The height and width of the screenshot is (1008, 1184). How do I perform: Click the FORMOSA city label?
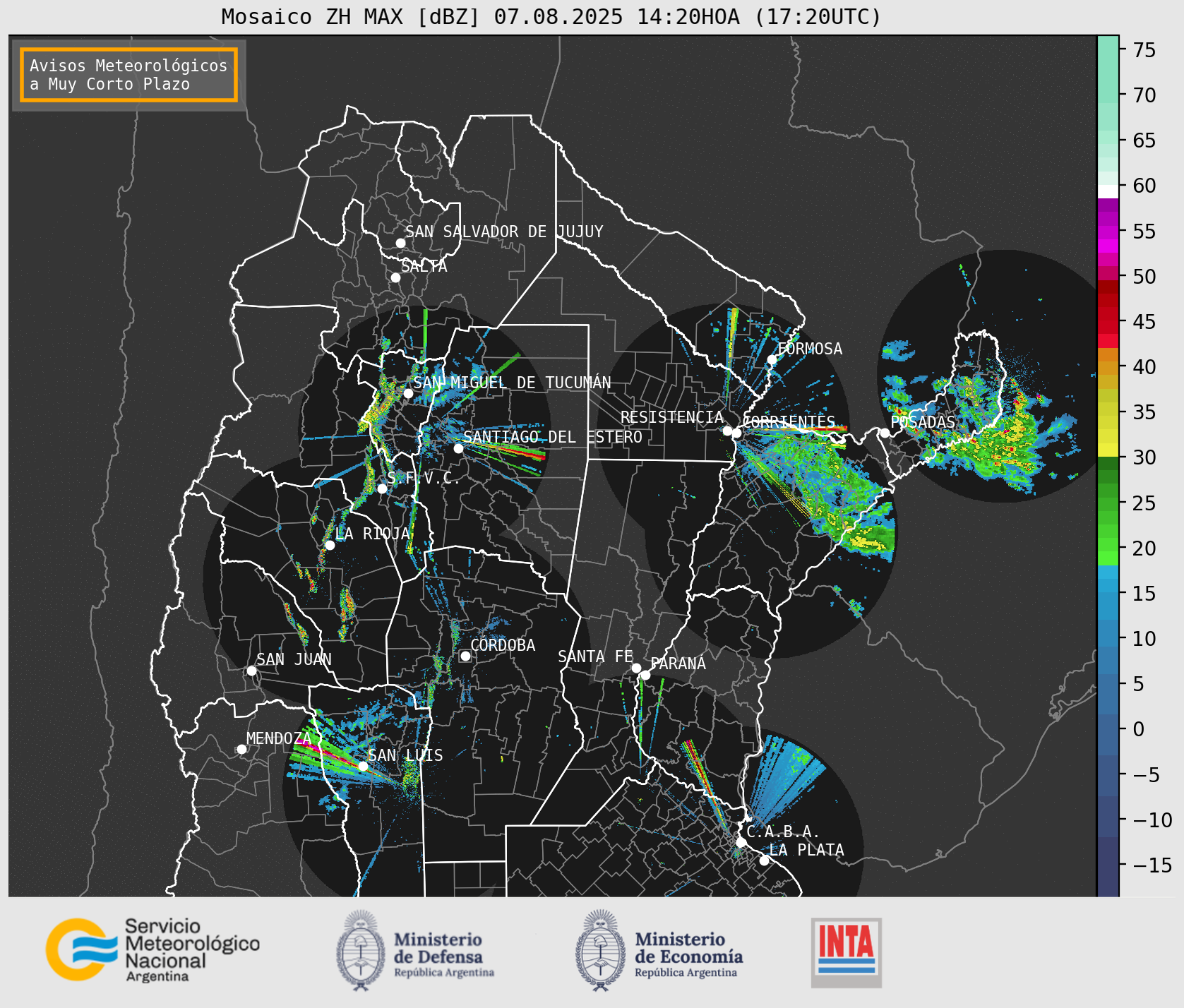click(x=810, y=349)
